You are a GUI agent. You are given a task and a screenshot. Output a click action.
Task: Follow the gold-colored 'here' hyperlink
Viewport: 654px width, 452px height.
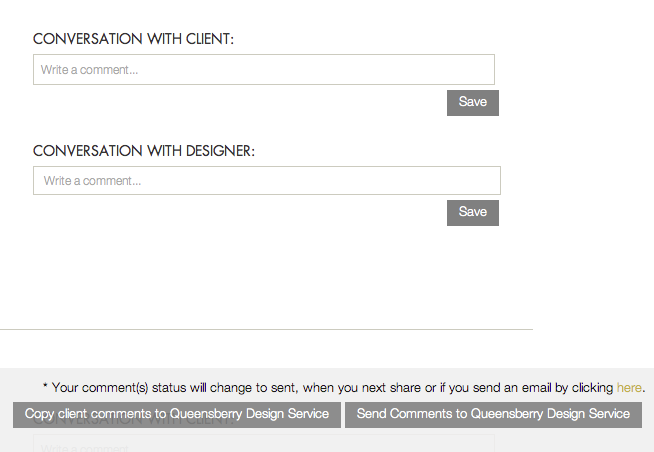point(629,387)
